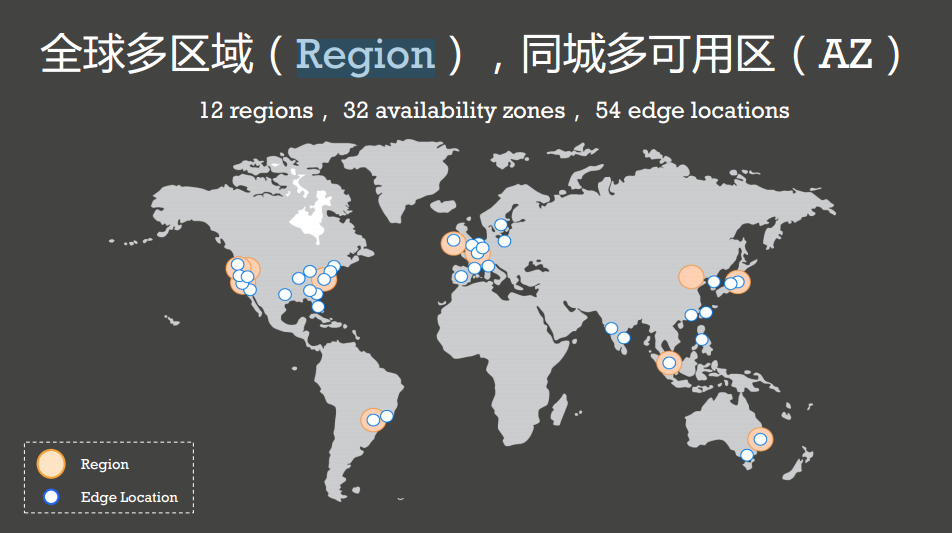Click the "32 availability zones" text

pyautogui.click(x=454, y=110)
